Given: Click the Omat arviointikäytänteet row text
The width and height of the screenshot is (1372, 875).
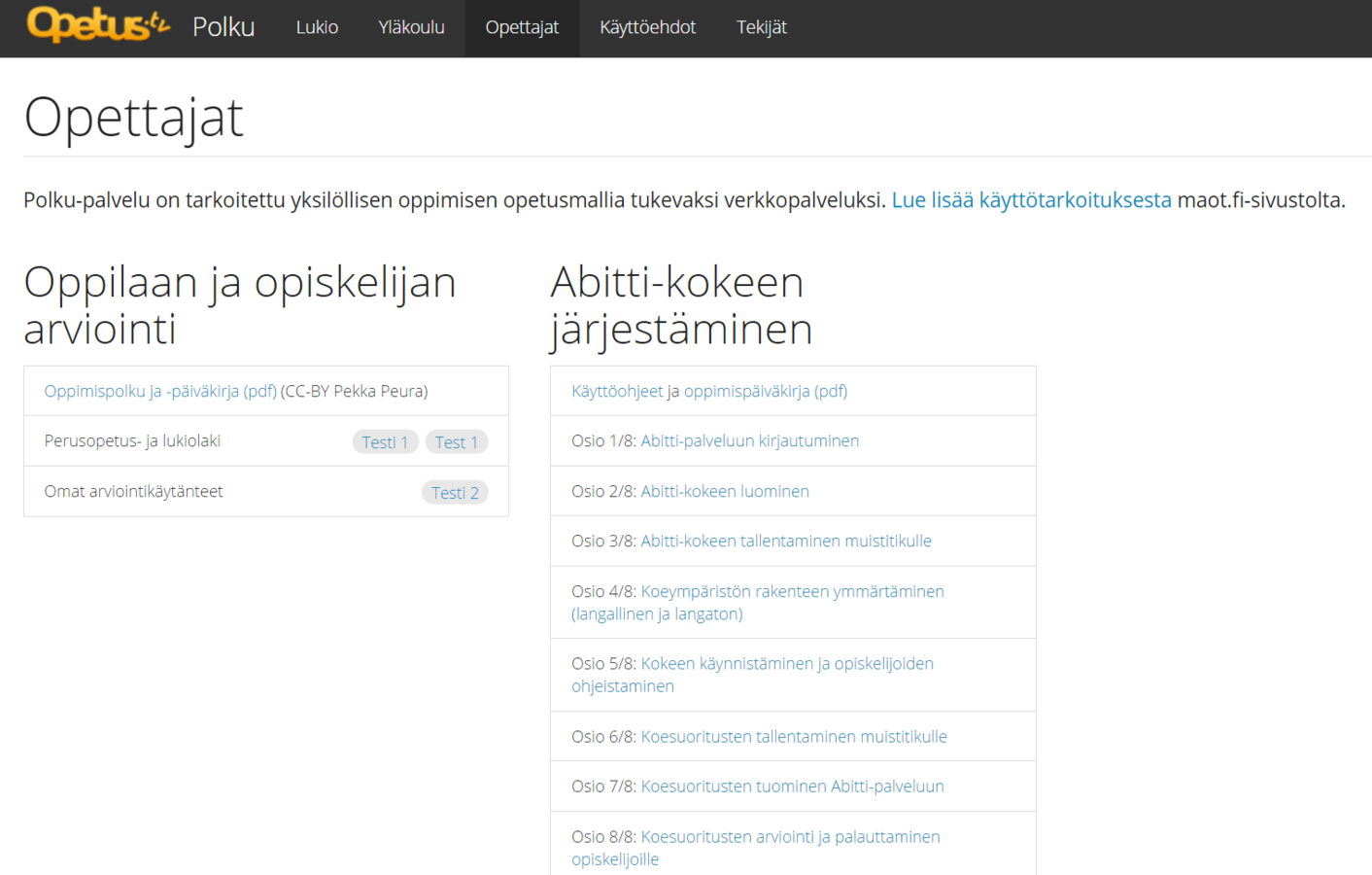Looking at the screenshot, I should pyautogui.click(x=133, y=491).
